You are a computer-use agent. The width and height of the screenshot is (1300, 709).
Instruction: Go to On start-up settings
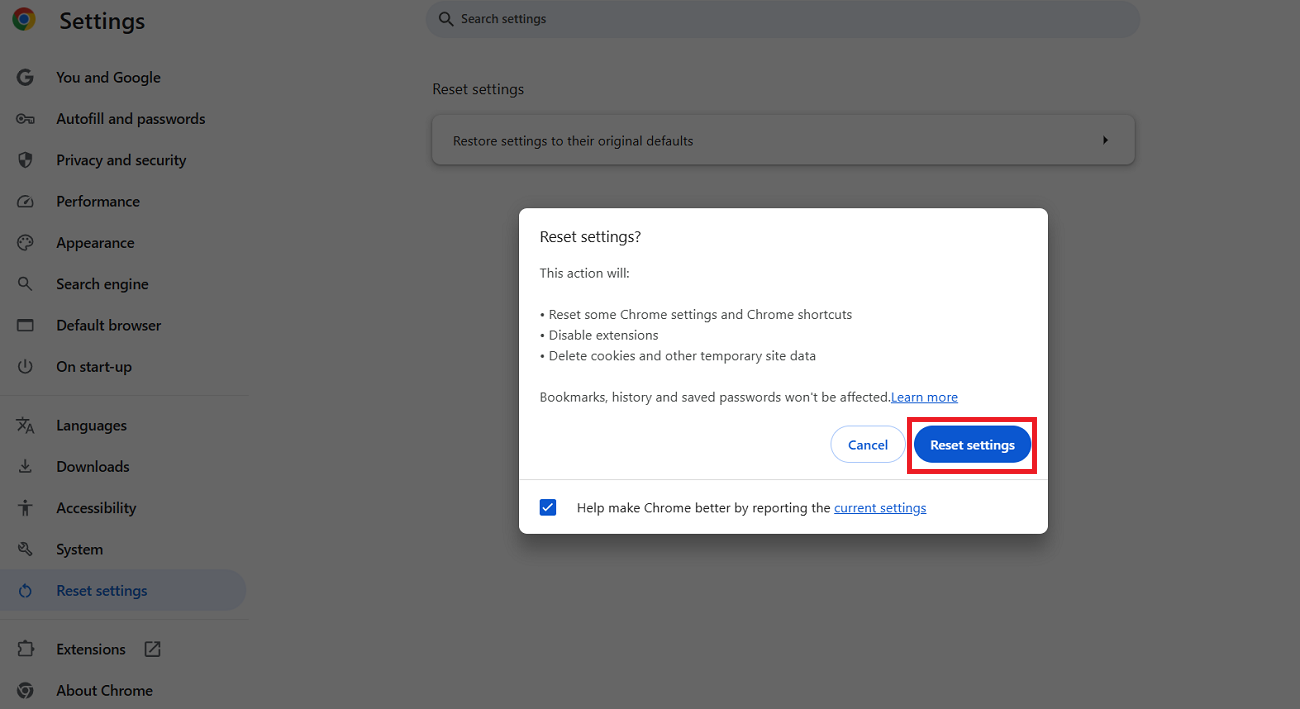[94, 367]
